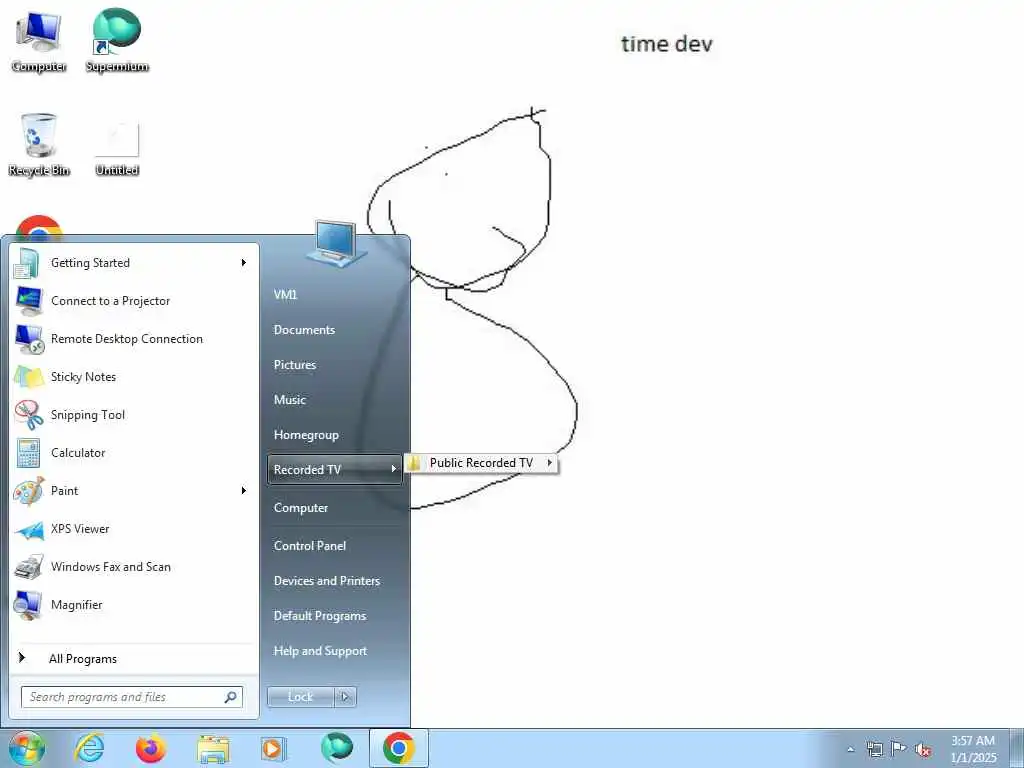Select Recorded TV menu item
1024x768 pixels.
(x=334, y=470)
